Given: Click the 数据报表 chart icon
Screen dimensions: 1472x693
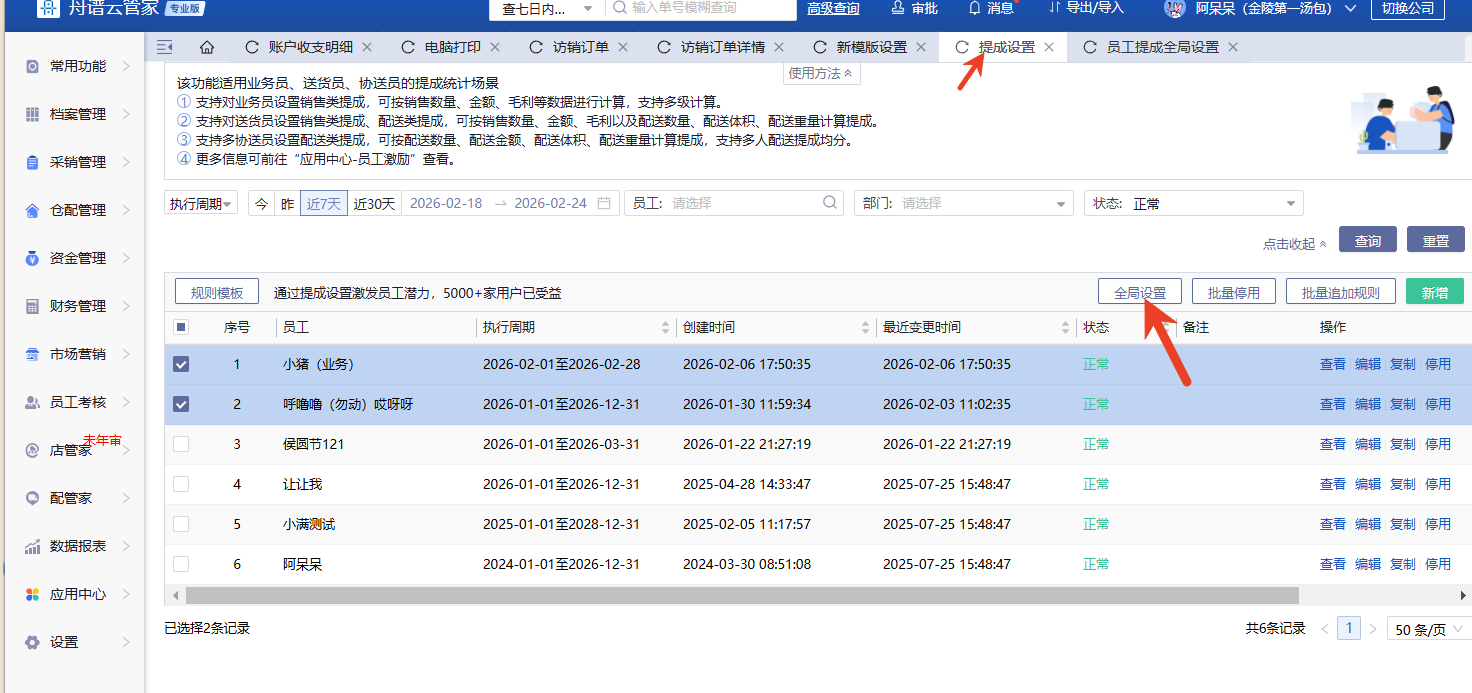Looking at the screenshot, I should (x=32, y=546).
